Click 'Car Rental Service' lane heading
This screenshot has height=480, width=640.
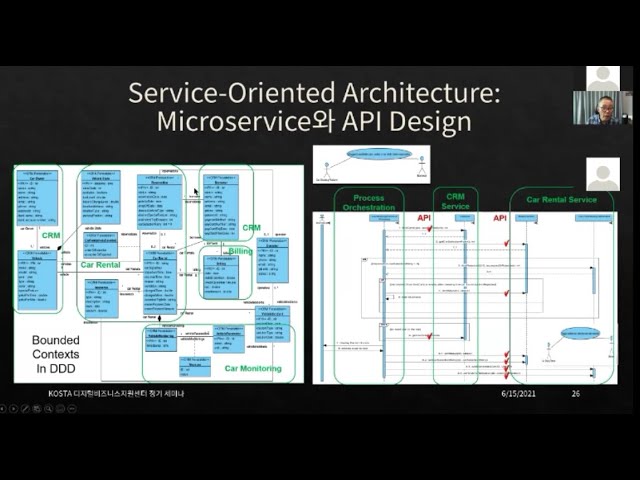click(x=561, y=200)
